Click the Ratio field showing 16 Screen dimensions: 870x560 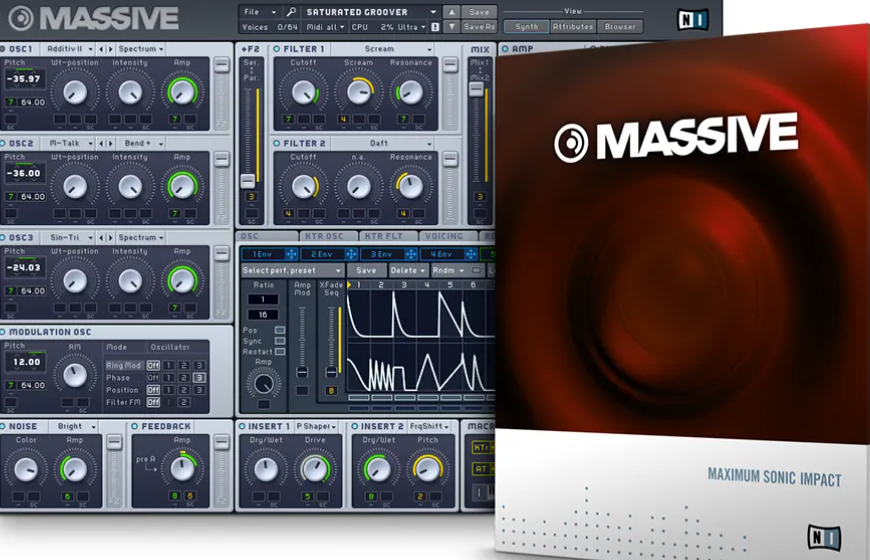coord(263,315)
